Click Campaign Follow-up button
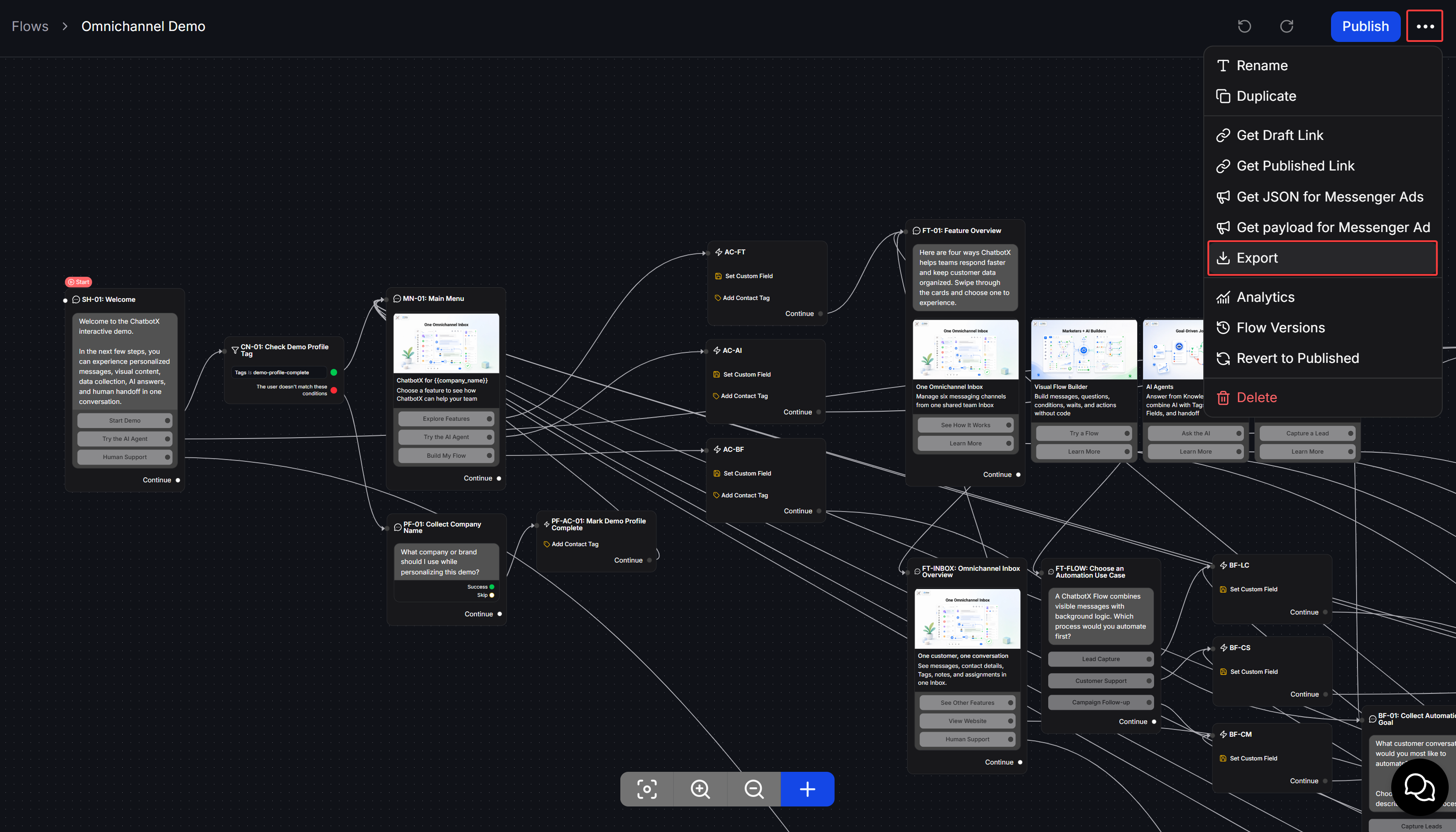Image resolution: width=1456 pixels, height=832 pixels. [x=1101, y=702]
